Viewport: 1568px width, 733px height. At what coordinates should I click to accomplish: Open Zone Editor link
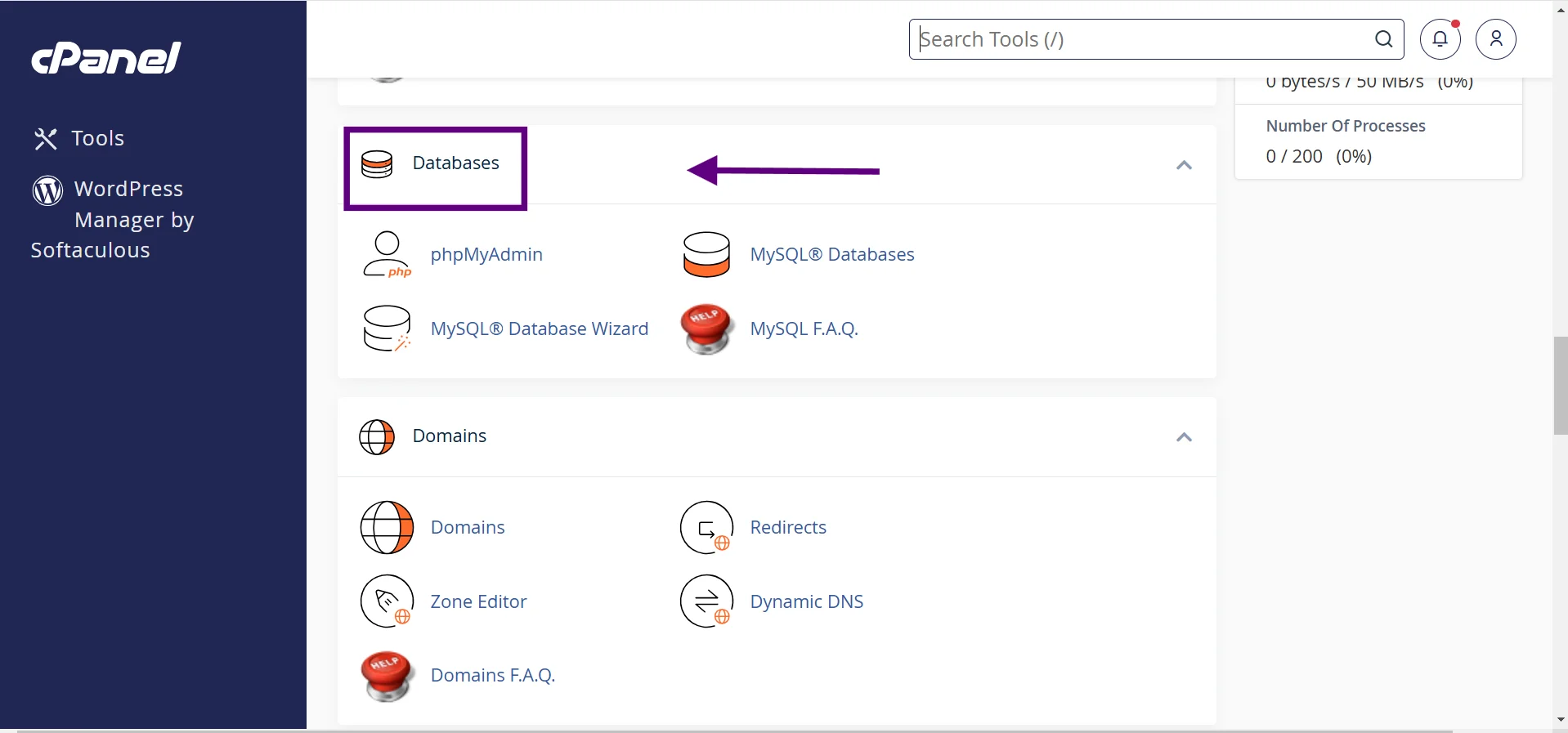coord(478,601)
